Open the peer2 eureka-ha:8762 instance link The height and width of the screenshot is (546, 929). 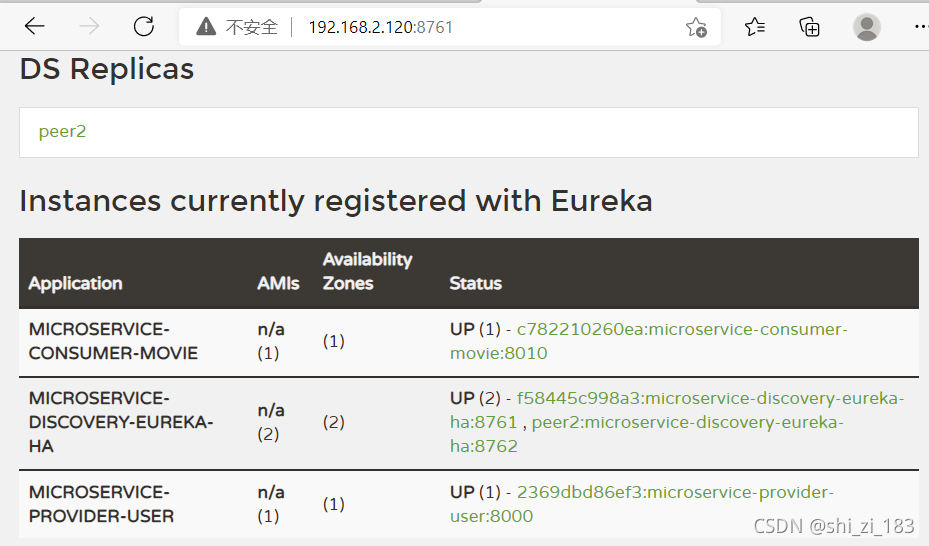tap(646, 434)
